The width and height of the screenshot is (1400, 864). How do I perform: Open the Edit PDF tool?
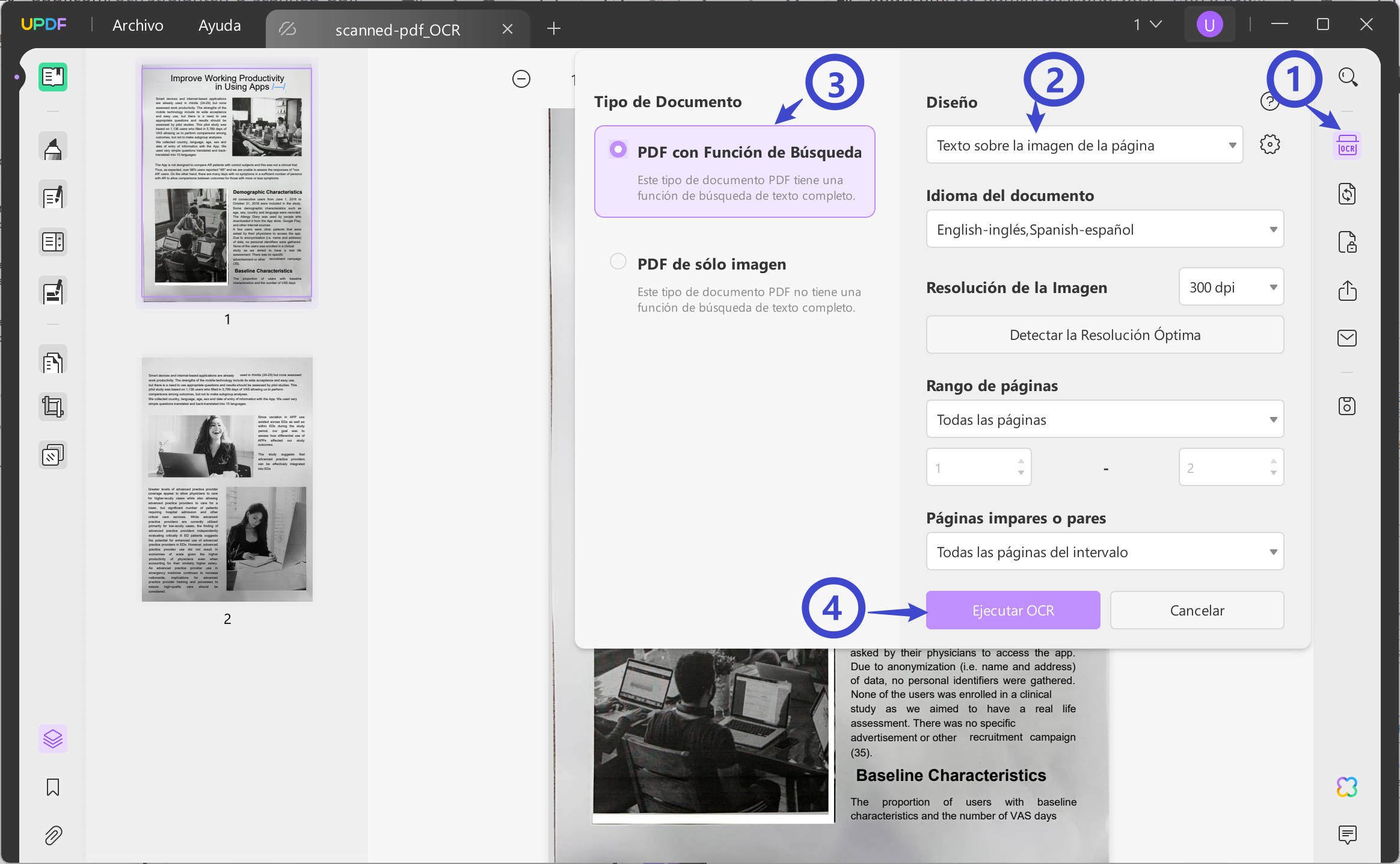(x=53, y=194)
